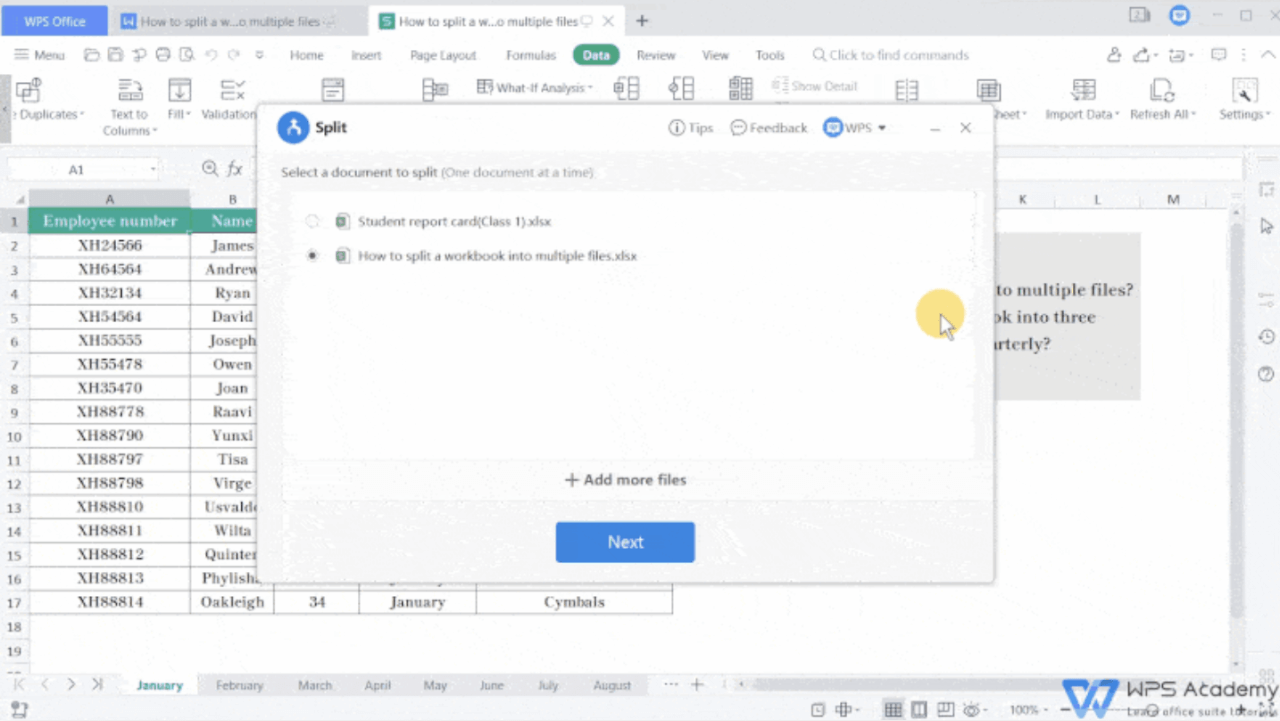1280x721 pixels.
Task: Toggle the eye protection mode icon
Action: [972, 710]
